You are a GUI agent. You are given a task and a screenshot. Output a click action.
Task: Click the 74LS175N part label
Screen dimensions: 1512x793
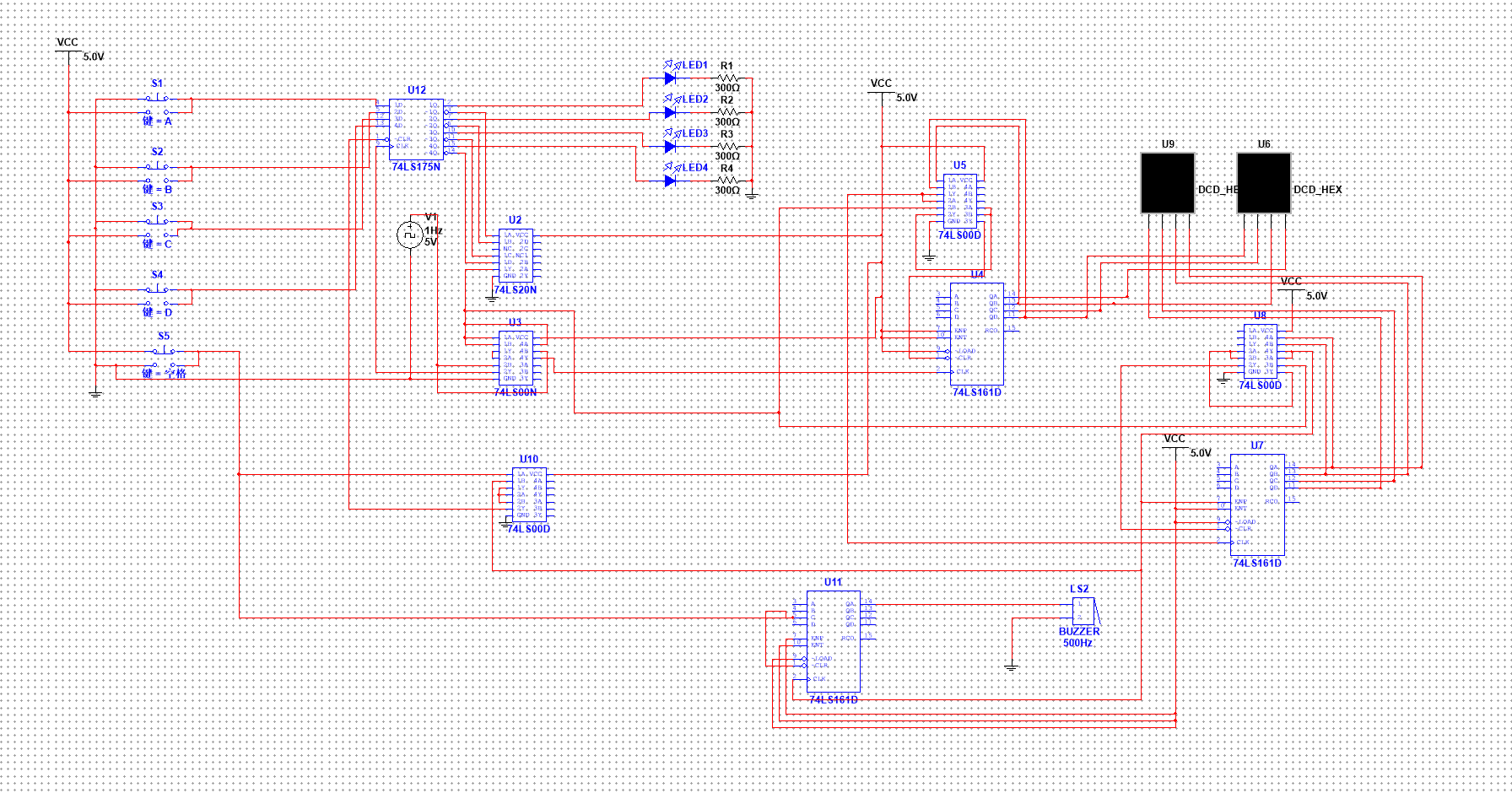(x=416, y=167)
